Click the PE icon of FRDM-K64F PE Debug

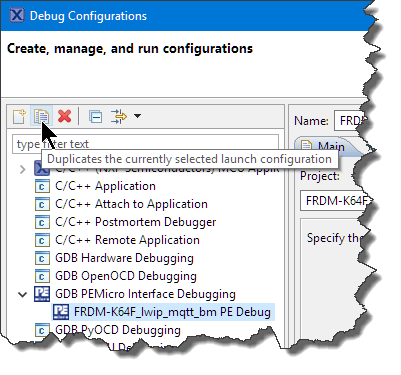[61, 312]
